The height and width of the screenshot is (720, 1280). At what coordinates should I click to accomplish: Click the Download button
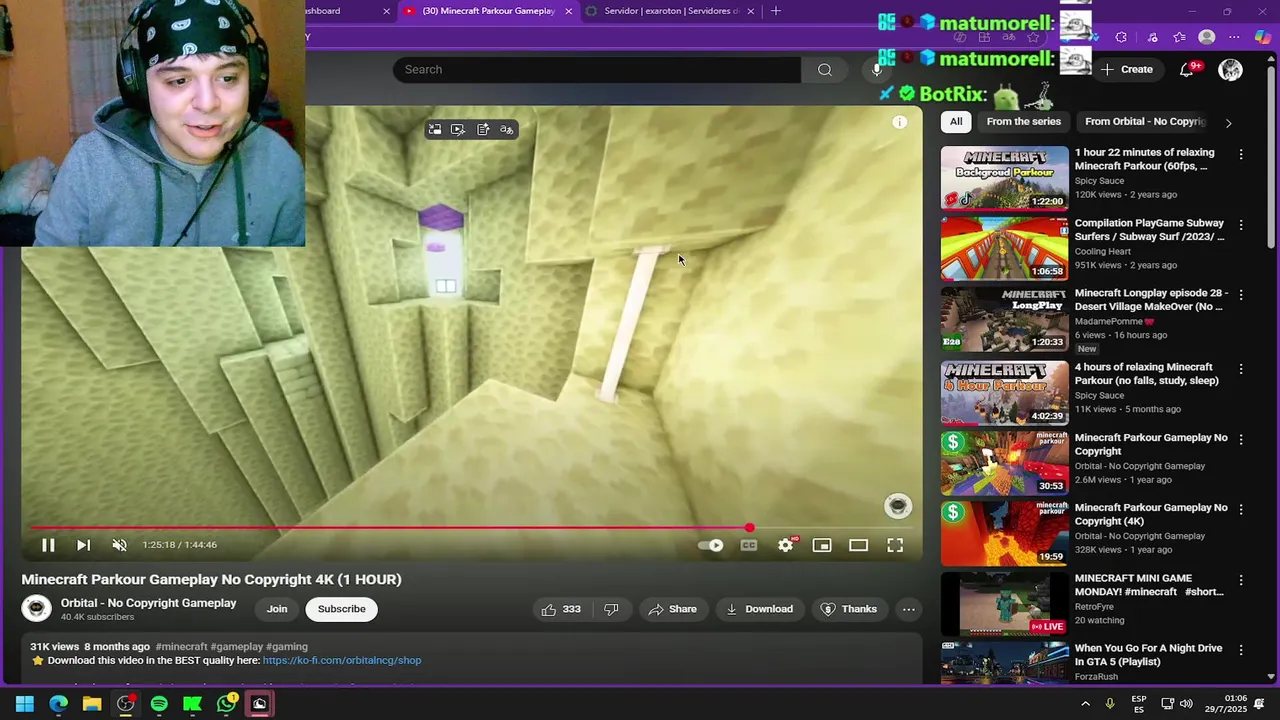click(x=759, y=609)
